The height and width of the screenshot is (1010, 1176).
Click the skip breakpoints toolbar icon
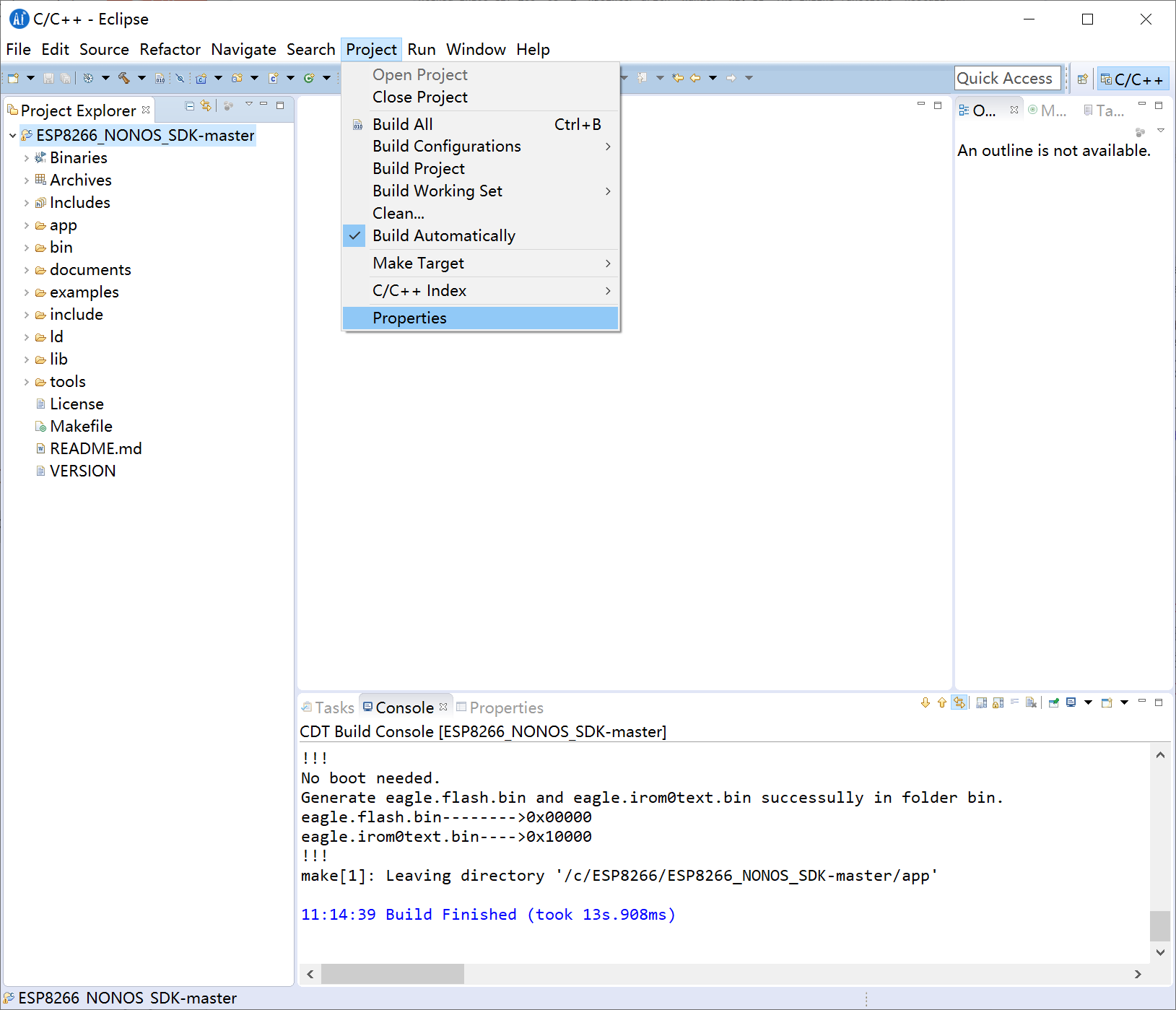[x=180, y=78]
